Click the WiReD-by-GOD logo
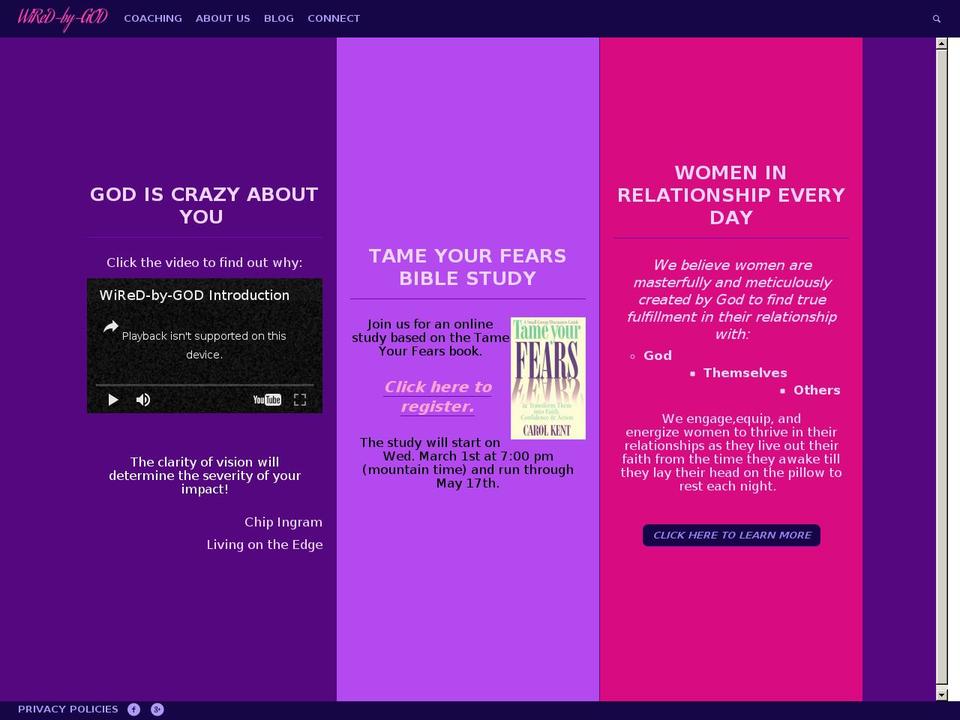The image size is (960, 720). [x=63, y=18]
